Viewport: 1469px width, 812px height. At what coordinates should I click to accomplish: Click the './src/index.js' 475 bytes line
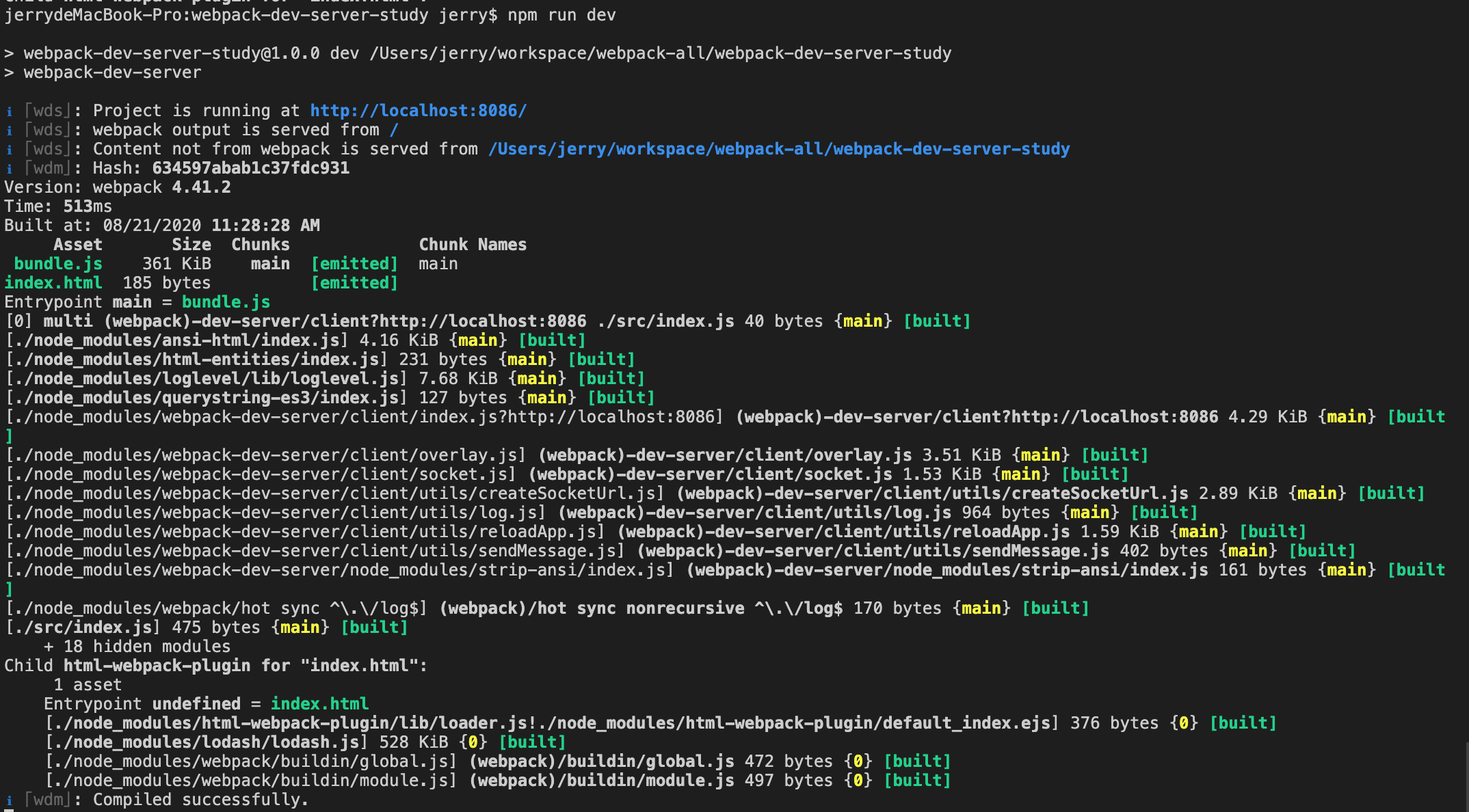[x=206, y=627]
